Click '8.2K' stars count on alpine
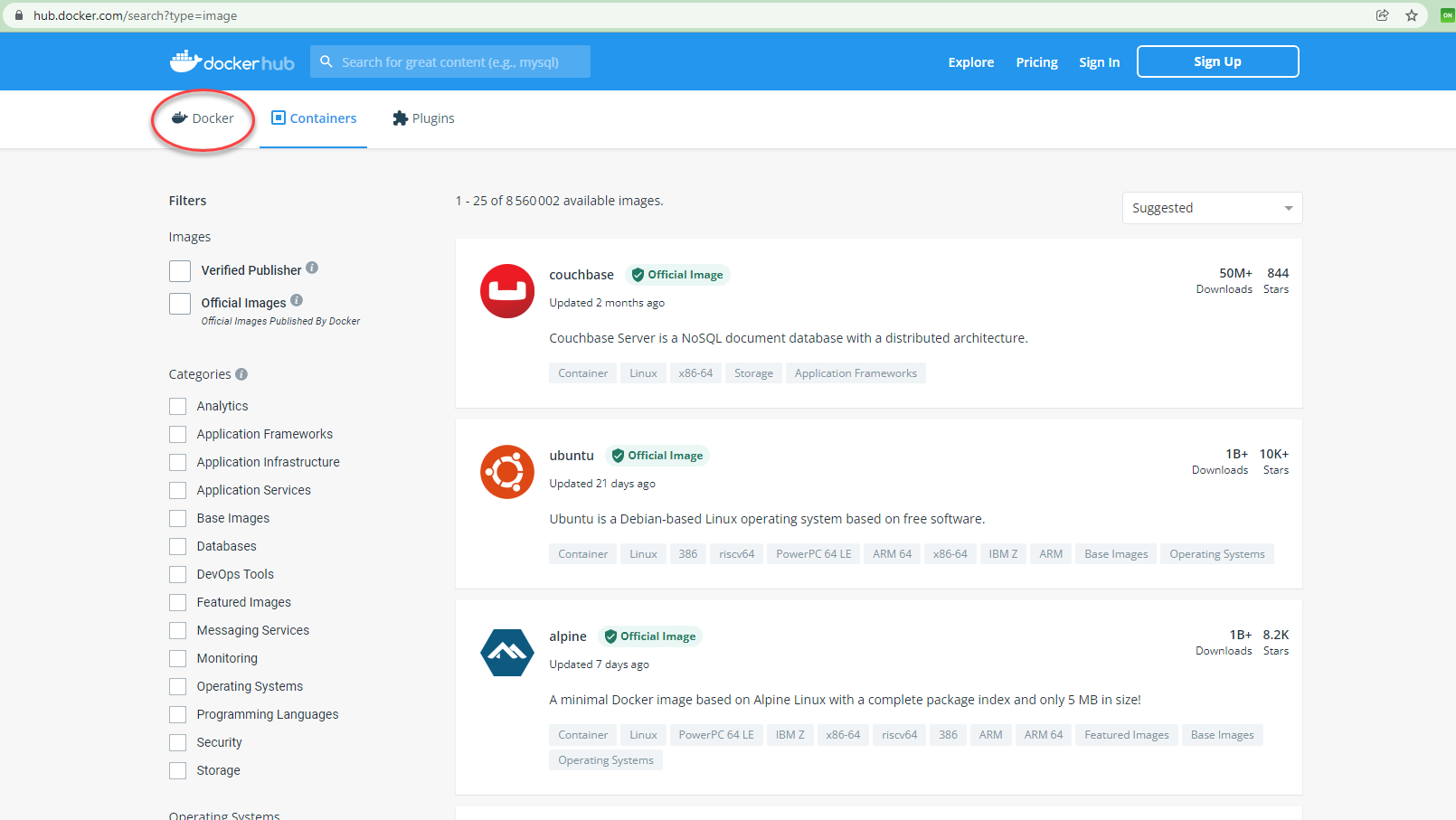The width and height of the screenshot is (1456, 820). click(x=1276, y=635)
